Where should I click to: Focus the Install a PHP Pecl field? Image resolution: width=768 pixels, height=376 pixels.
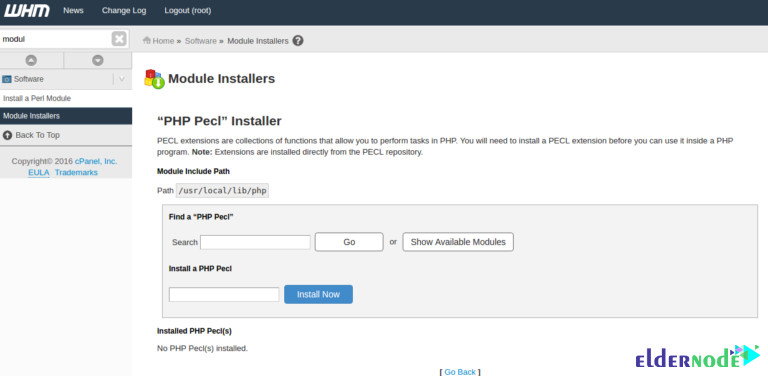(224, 295)
